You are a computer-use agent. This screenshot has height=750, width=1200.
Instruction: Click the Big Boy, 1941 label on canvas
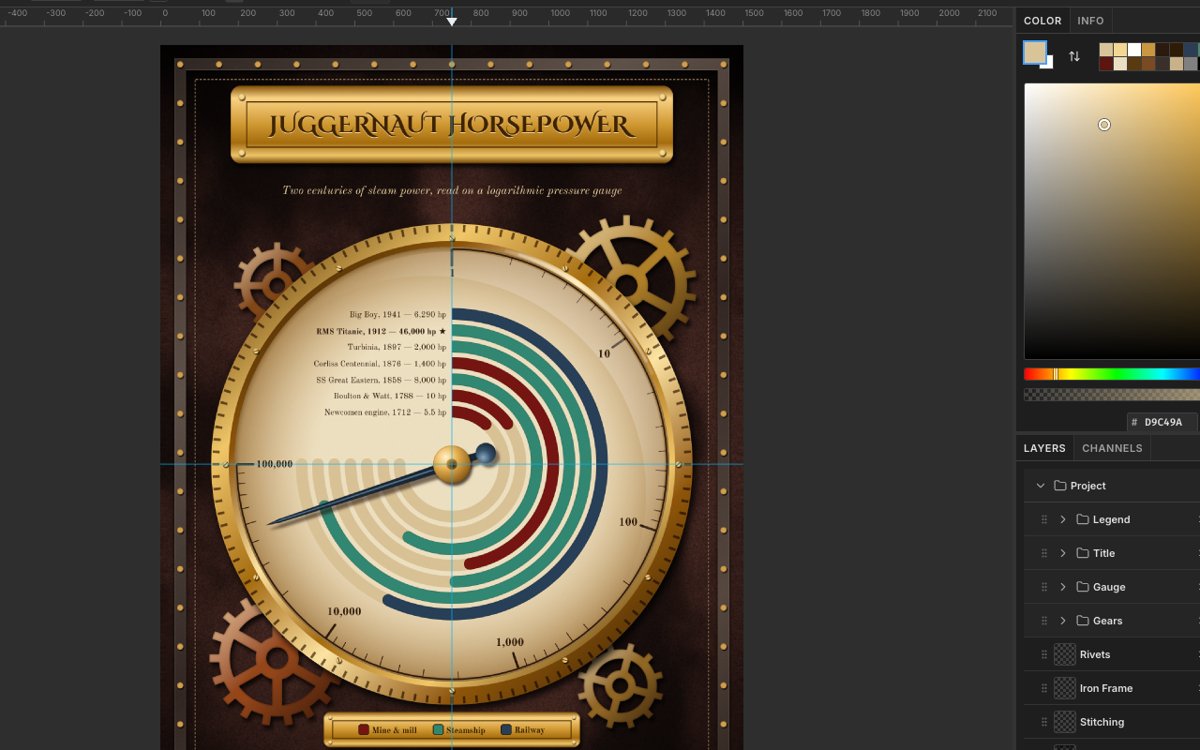click(398, 315)
